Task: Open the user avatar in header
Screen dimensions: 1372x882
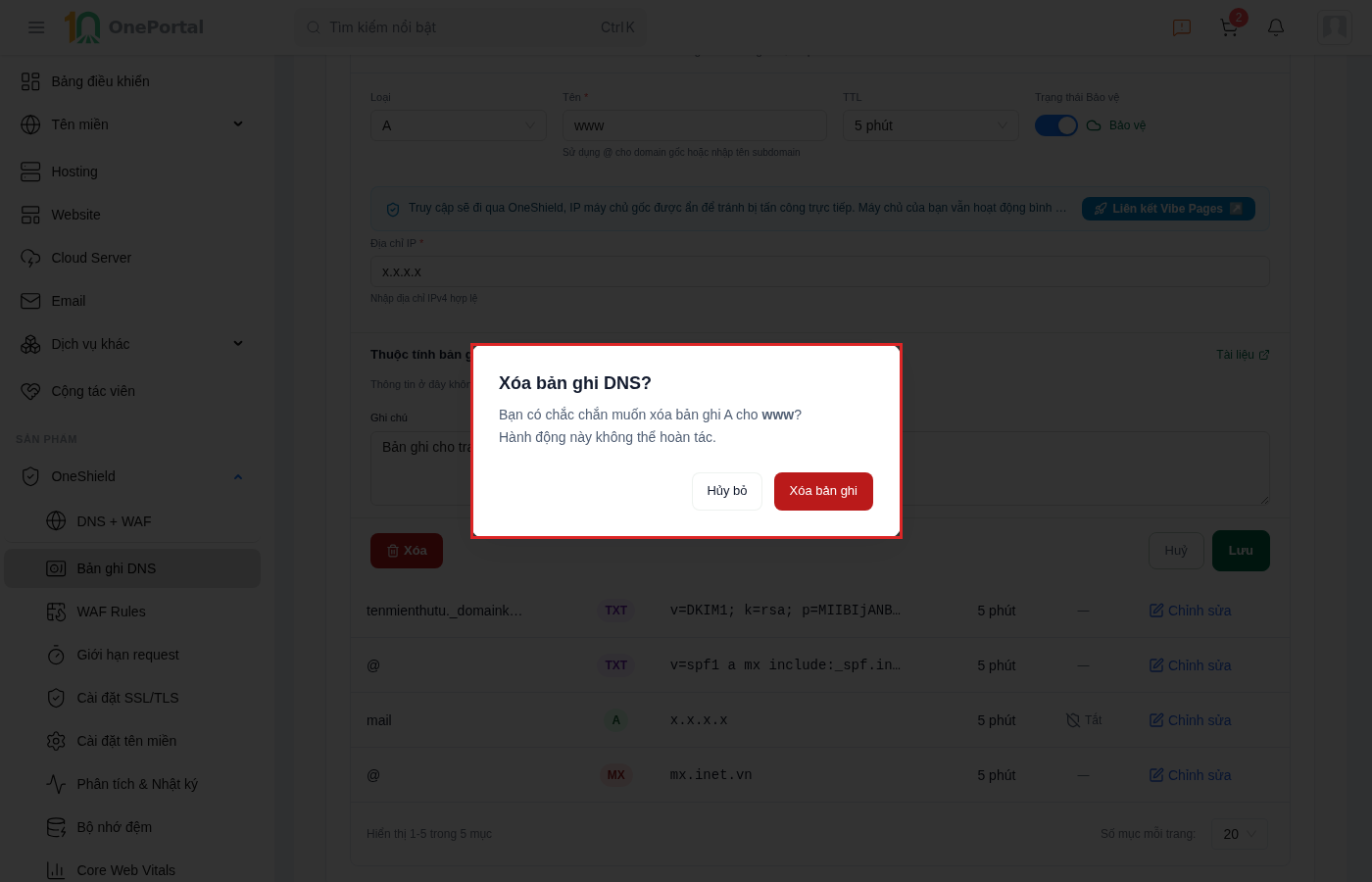Action: click(x=1335, y=27)
